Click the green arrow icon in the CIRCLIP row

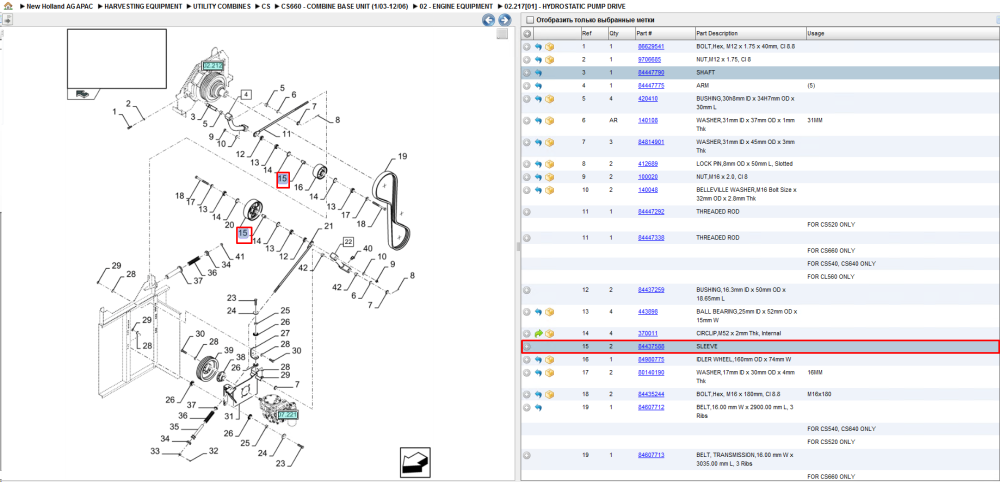538,333
